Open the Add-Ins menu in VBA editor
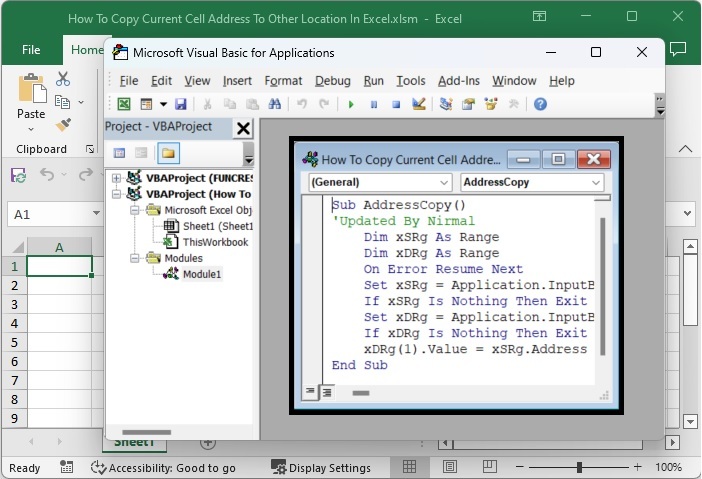 tap(459, 81)
